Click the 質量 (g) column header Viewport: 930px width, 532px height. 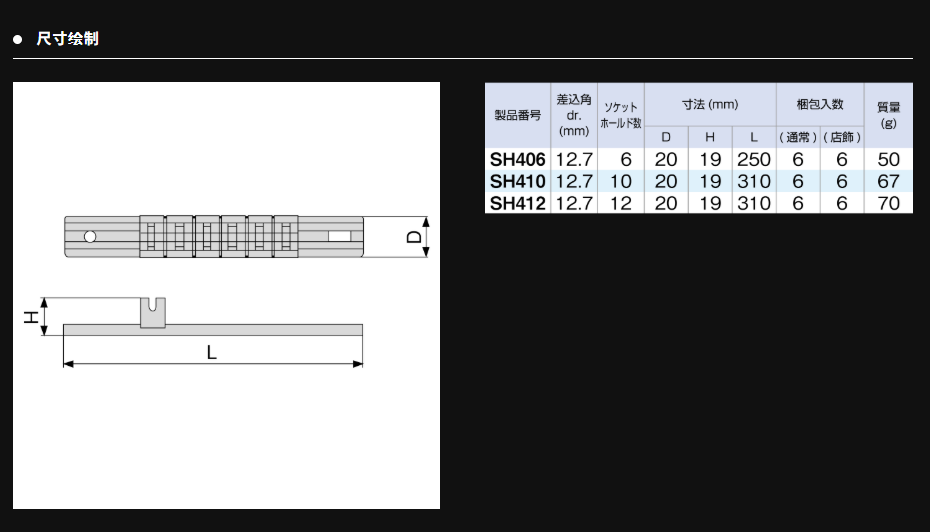[x=888, y=115]
